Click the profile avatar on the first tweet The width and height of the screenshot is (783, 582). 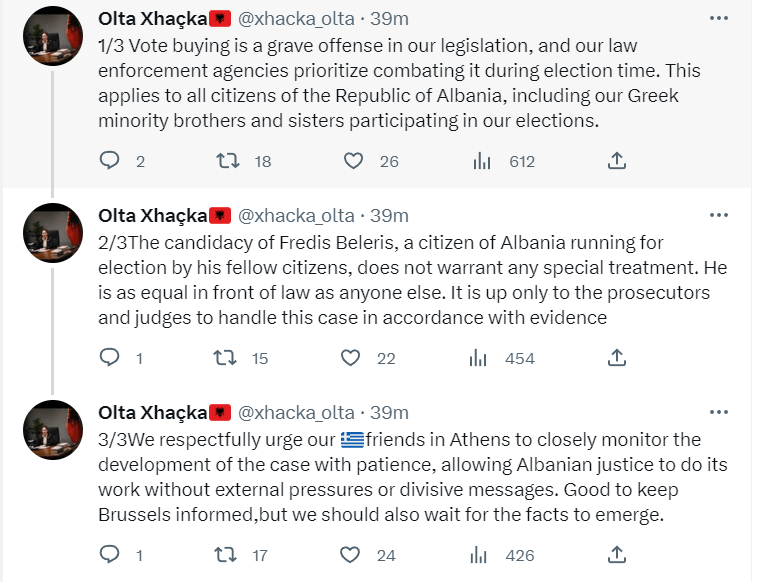pyautogui.click(x=52, y=37)
